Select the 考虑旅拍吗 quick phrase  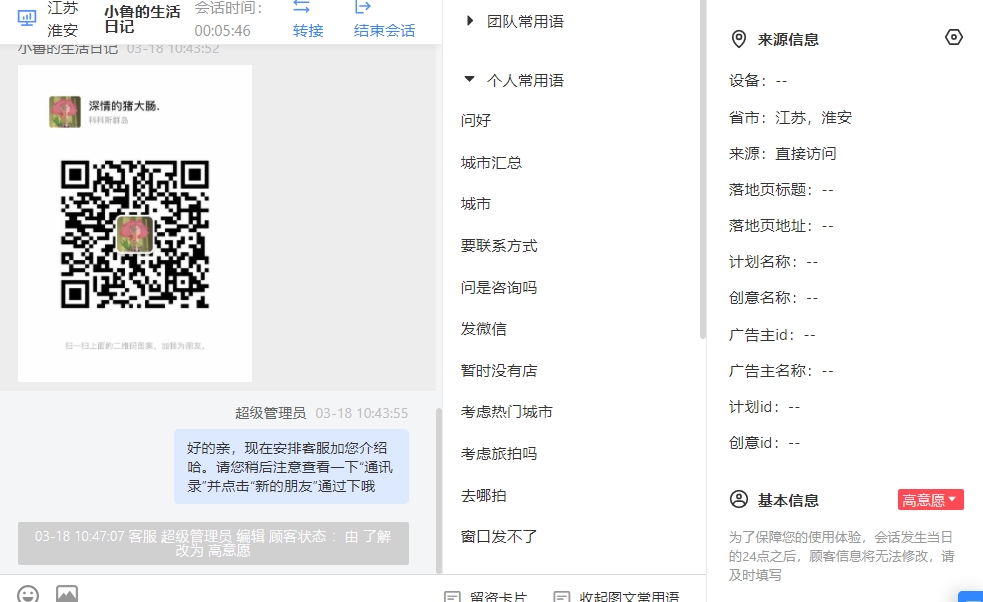pyautogui.click(x=499, y=453)
